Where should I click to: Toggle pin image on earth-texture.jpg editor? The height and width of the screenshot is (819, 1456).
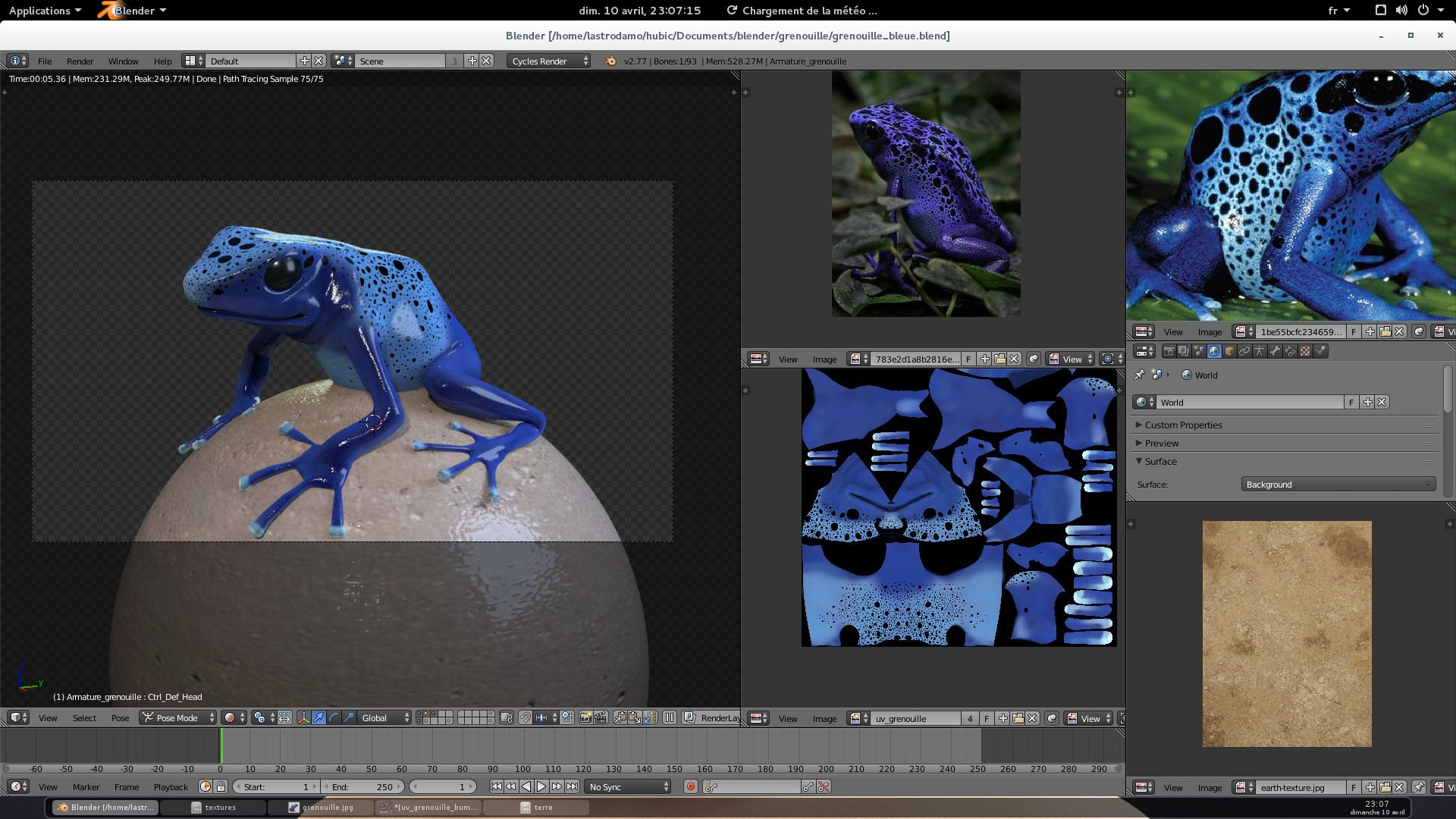[1418, 788]
